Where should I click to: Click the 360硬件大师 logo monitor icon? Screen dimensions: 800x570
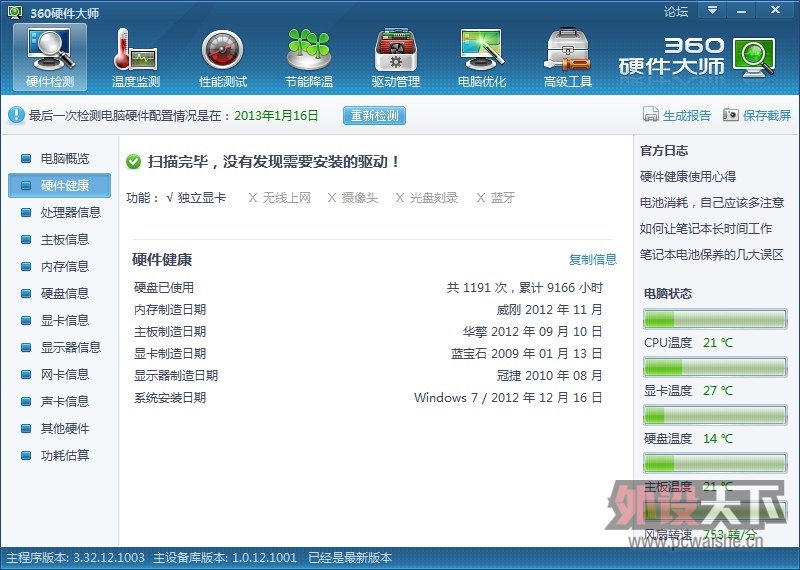pos(754,57)
